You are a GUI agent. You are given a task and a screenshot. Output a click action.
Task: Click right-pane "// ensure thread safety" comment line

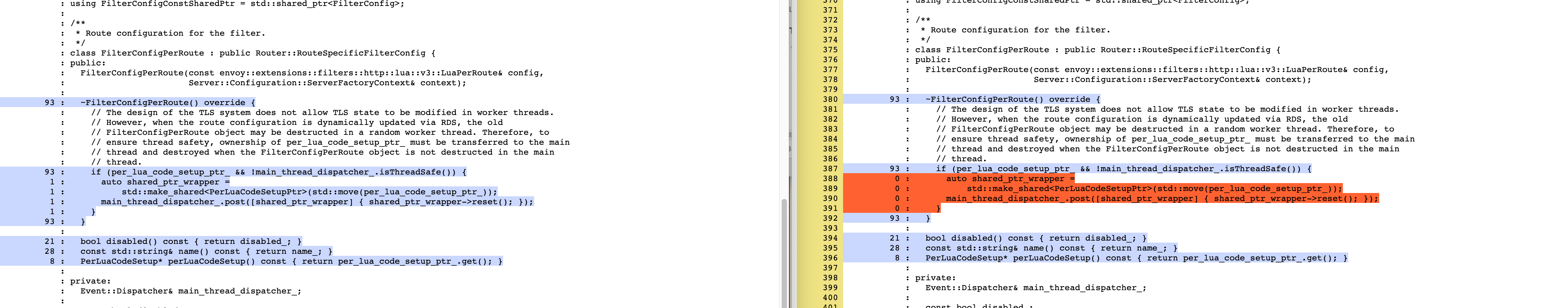point(1175,139)
